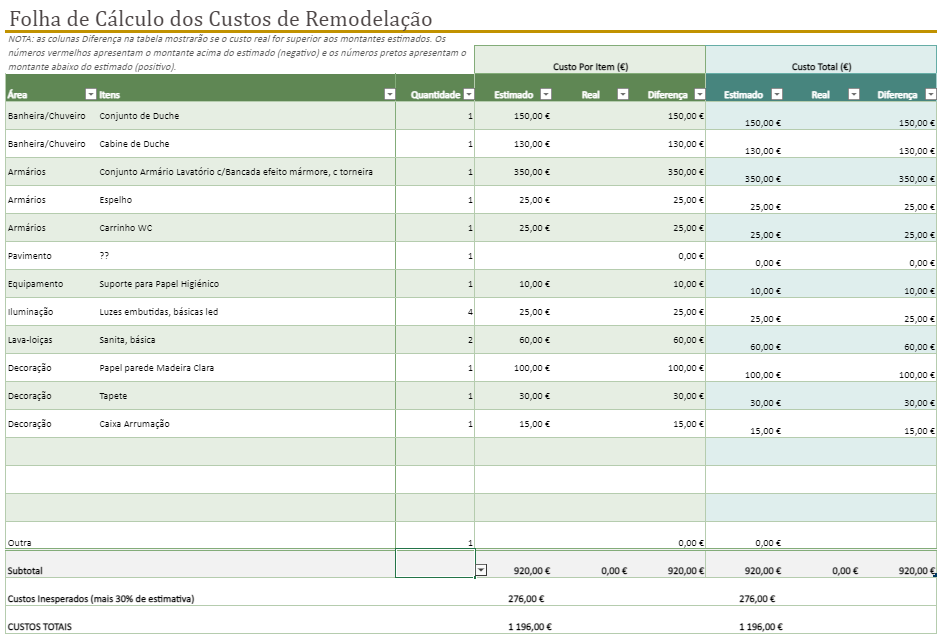Image resolution: width=937 pixels, height=636 pixels.
Task: Open the Subtotal row function dropdown arrow
Action: point(482,570)
